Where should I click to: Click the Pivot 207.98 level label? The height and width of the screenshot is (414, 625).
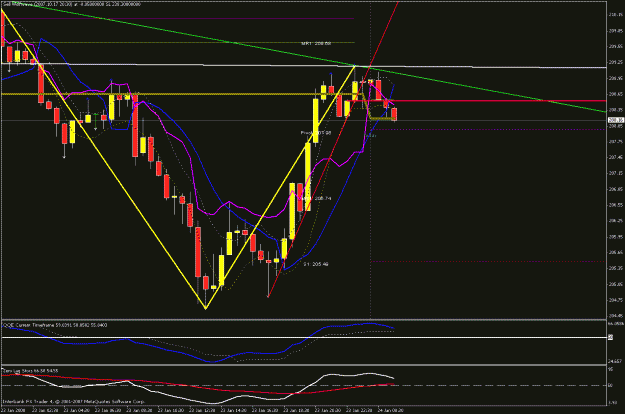(x=316, y=133)
